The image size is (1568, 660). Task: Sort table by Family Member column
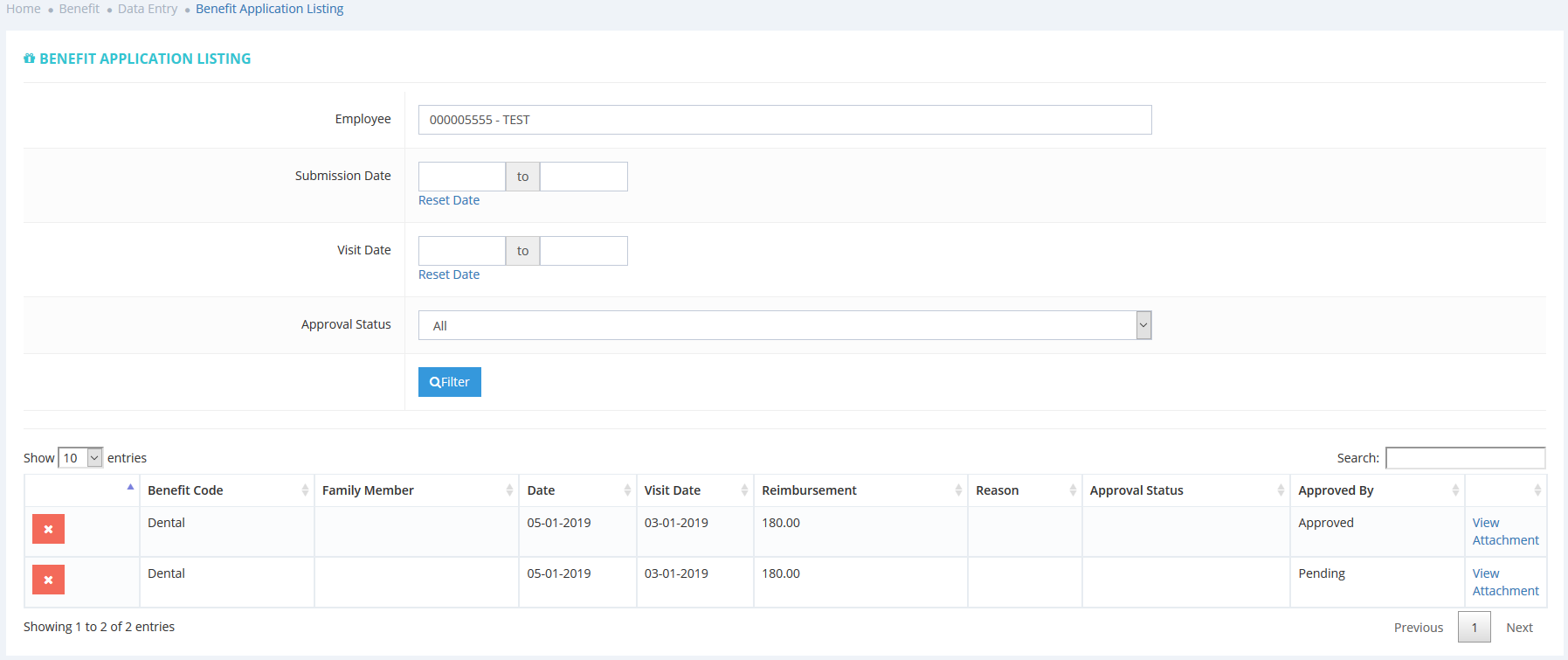(x=416, y=490)
